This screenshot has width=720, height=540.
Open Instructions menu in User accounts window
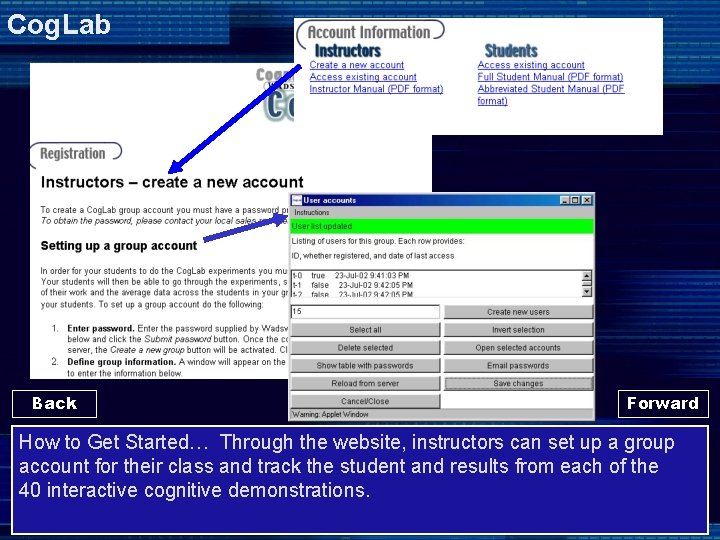tap(311, 213)
